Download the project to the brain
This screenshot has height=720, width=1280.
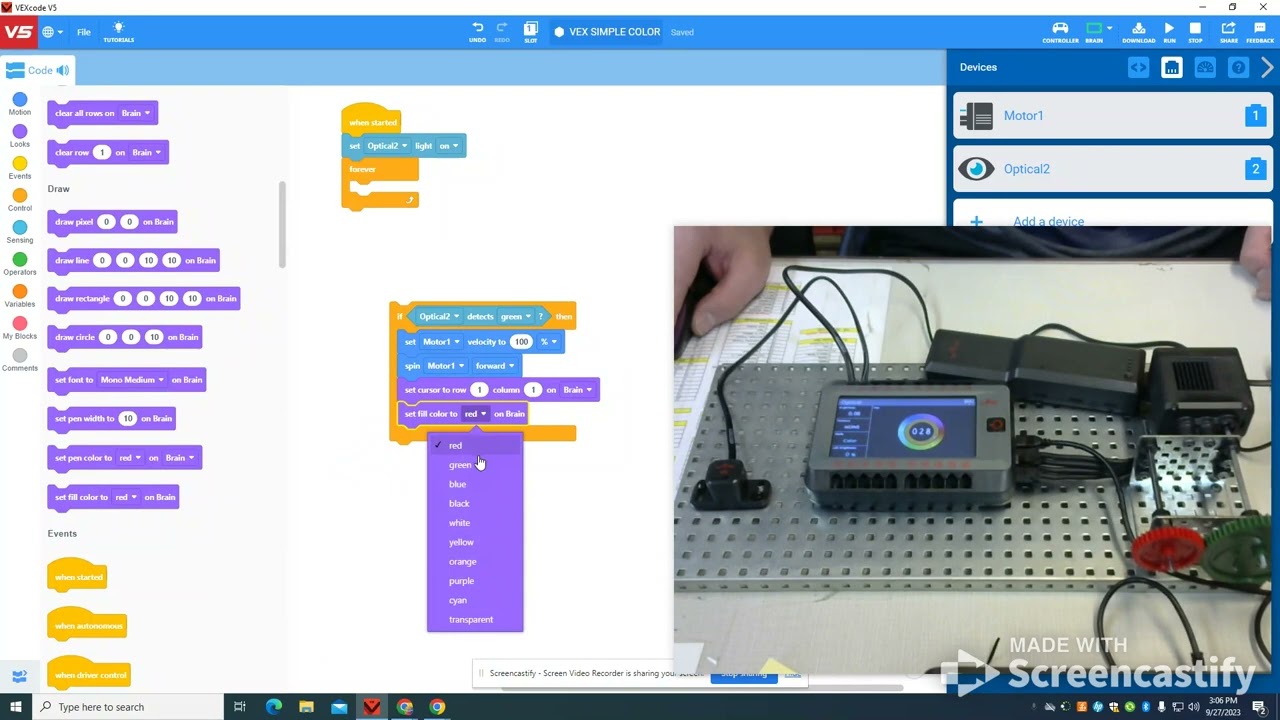[x=1138, y=32]
